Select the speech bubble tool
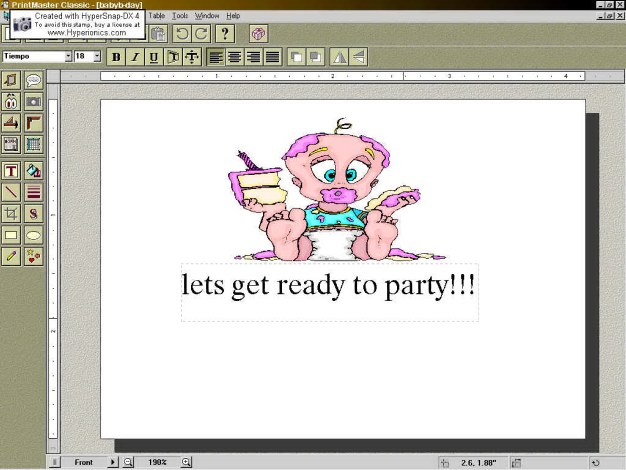 pyautogui.click(x=34, y=80)
